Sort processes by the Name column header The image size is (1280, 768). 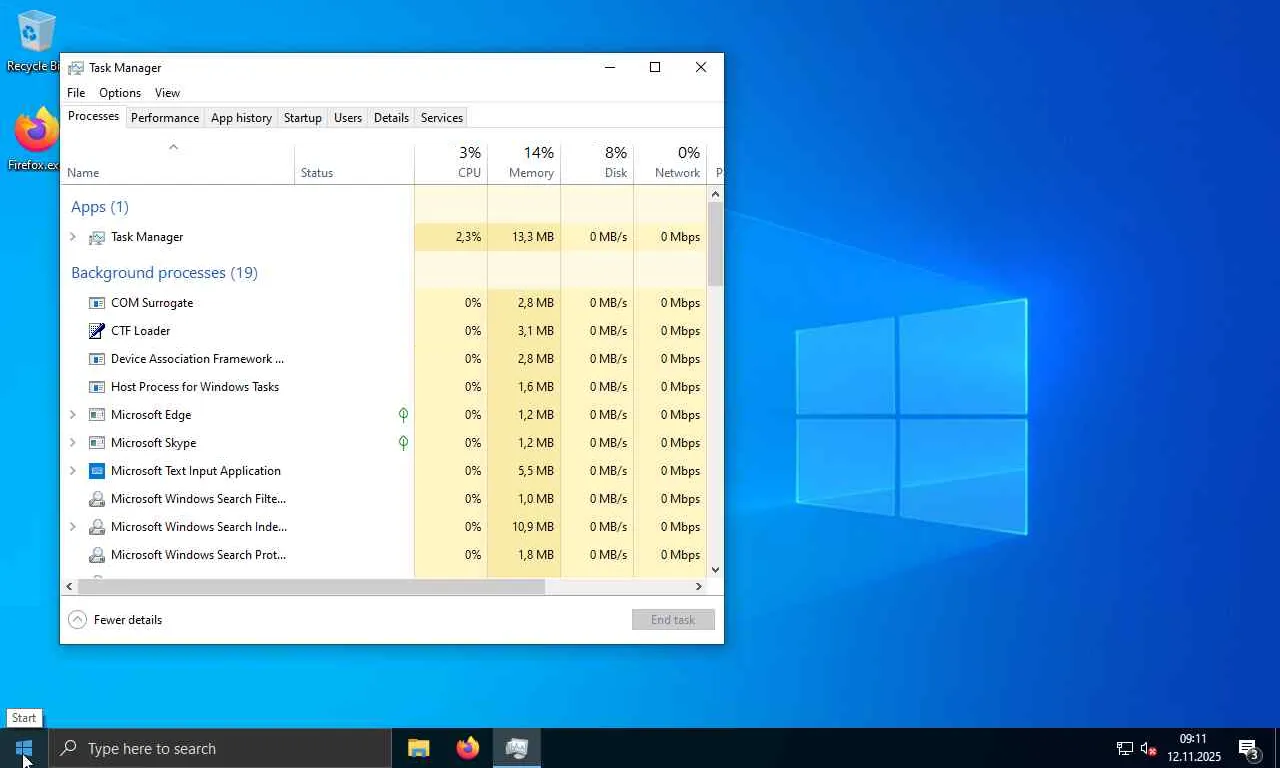click(x=178, y=163)
